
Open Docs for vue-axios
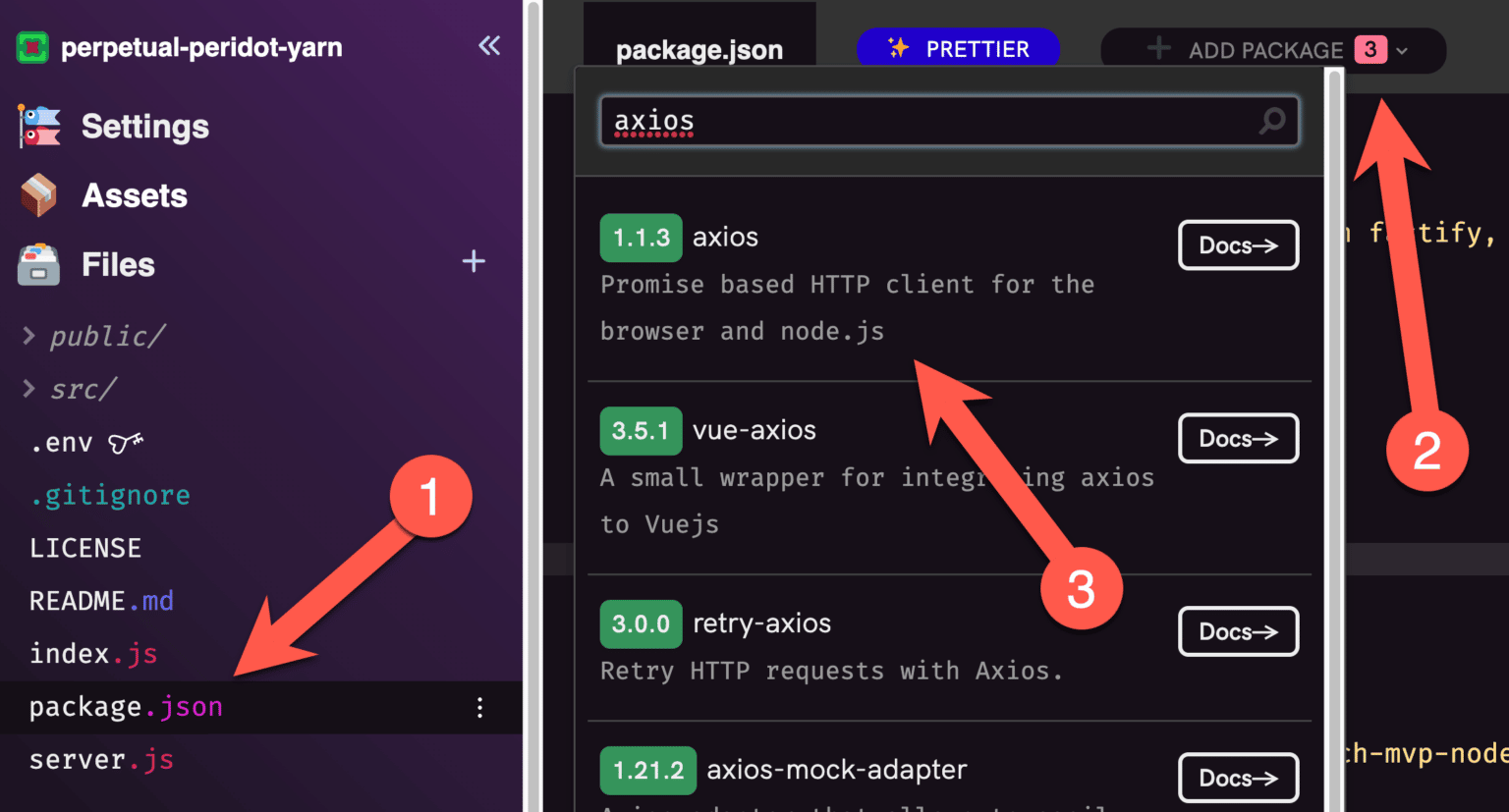pyautogui.click(x=1238, y=439)
